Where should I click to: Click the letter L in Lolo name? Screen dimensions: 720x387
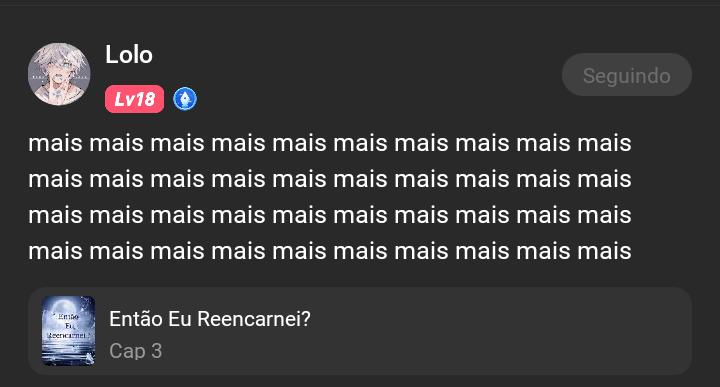tap(112, 55)
